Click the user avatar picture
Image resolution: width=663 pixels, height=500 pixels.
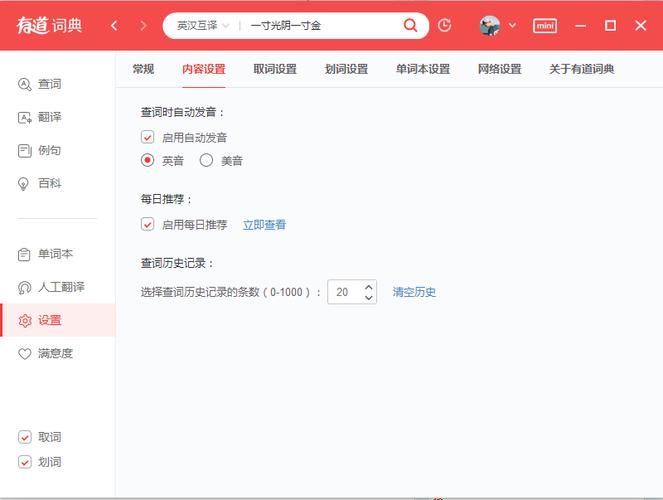pos(490,26)
